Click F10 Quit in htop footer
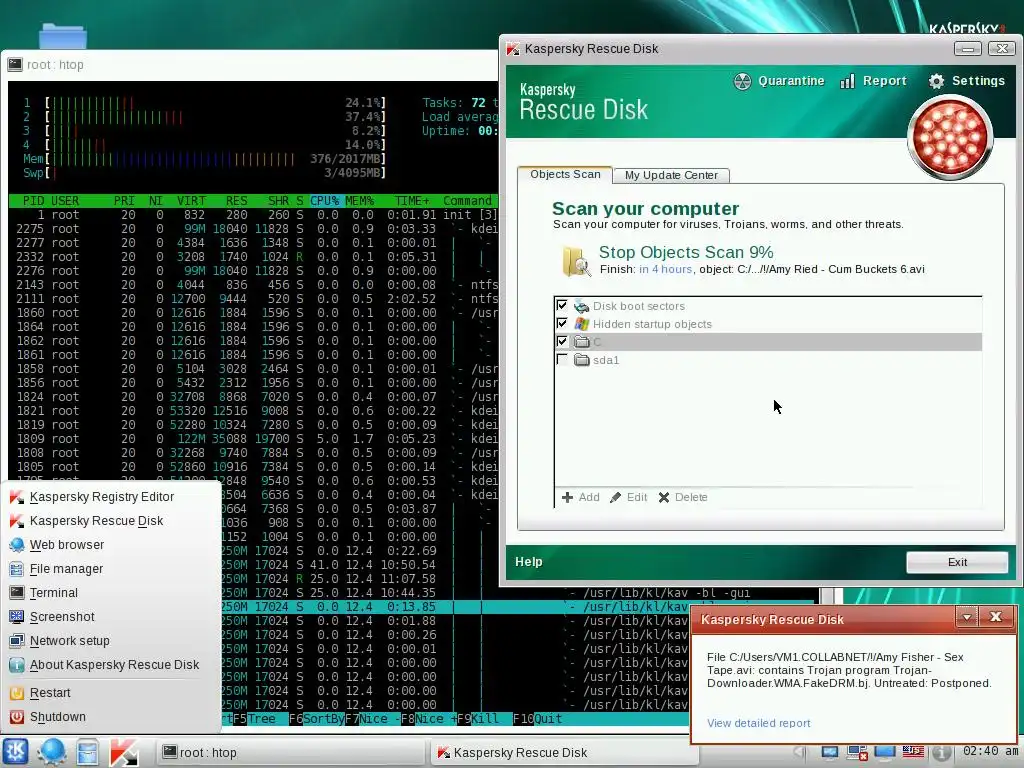This screenshot has width=1024, height=768. [537, 718]
